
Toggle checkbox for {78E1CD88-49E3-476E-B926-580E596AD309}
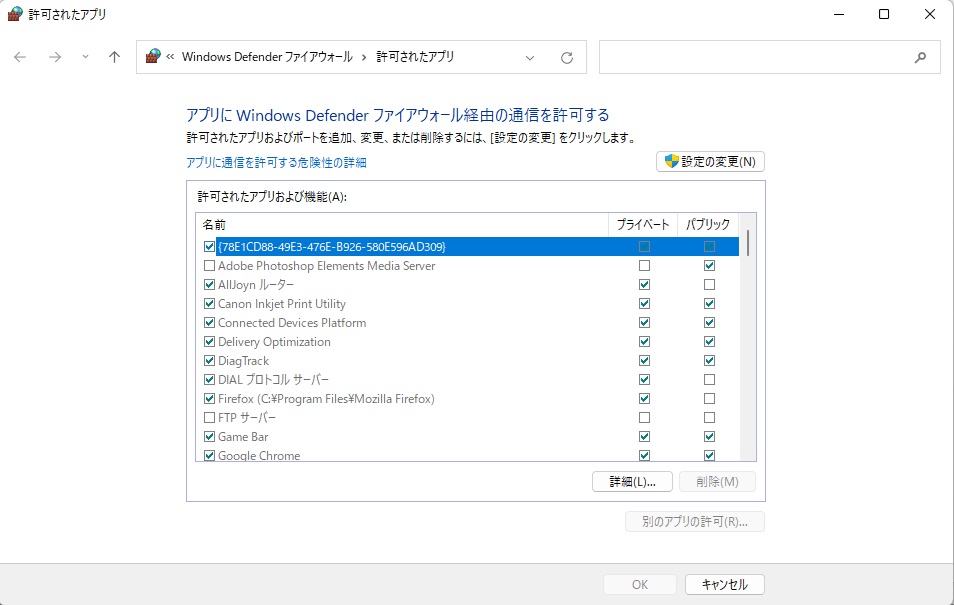[209, 247]
